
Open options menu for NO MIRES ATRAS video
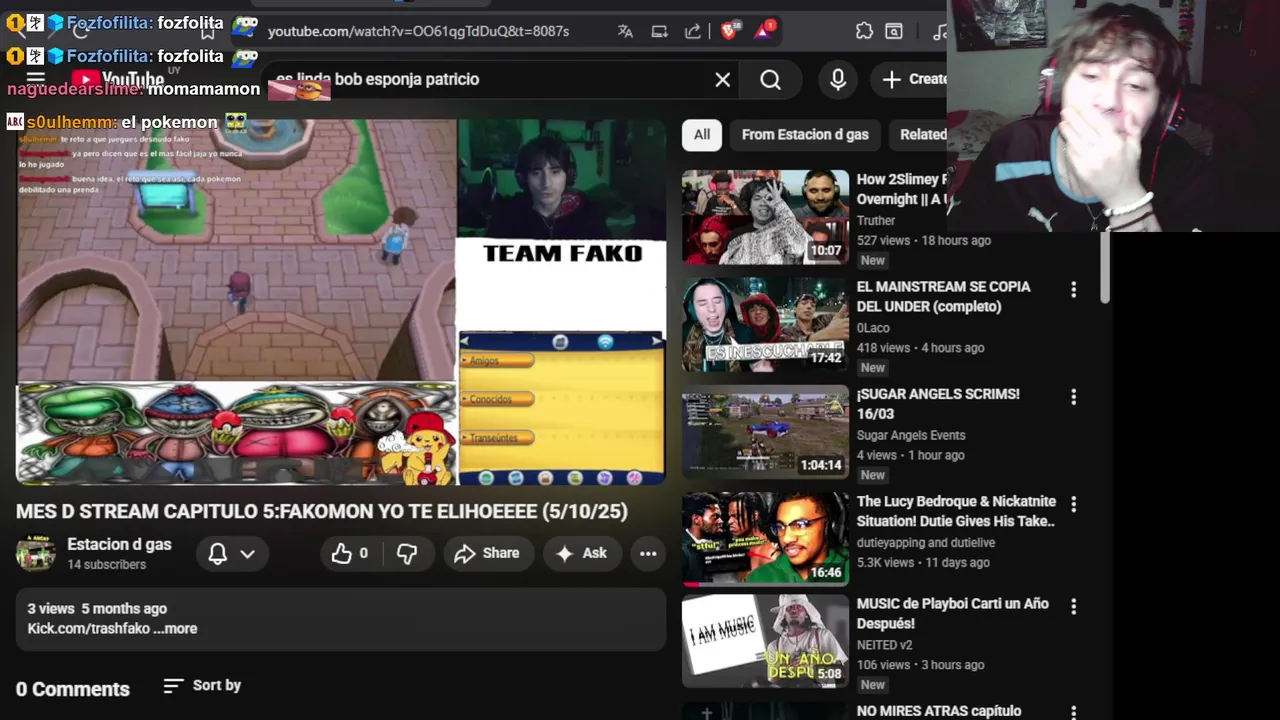[1073, 712]
